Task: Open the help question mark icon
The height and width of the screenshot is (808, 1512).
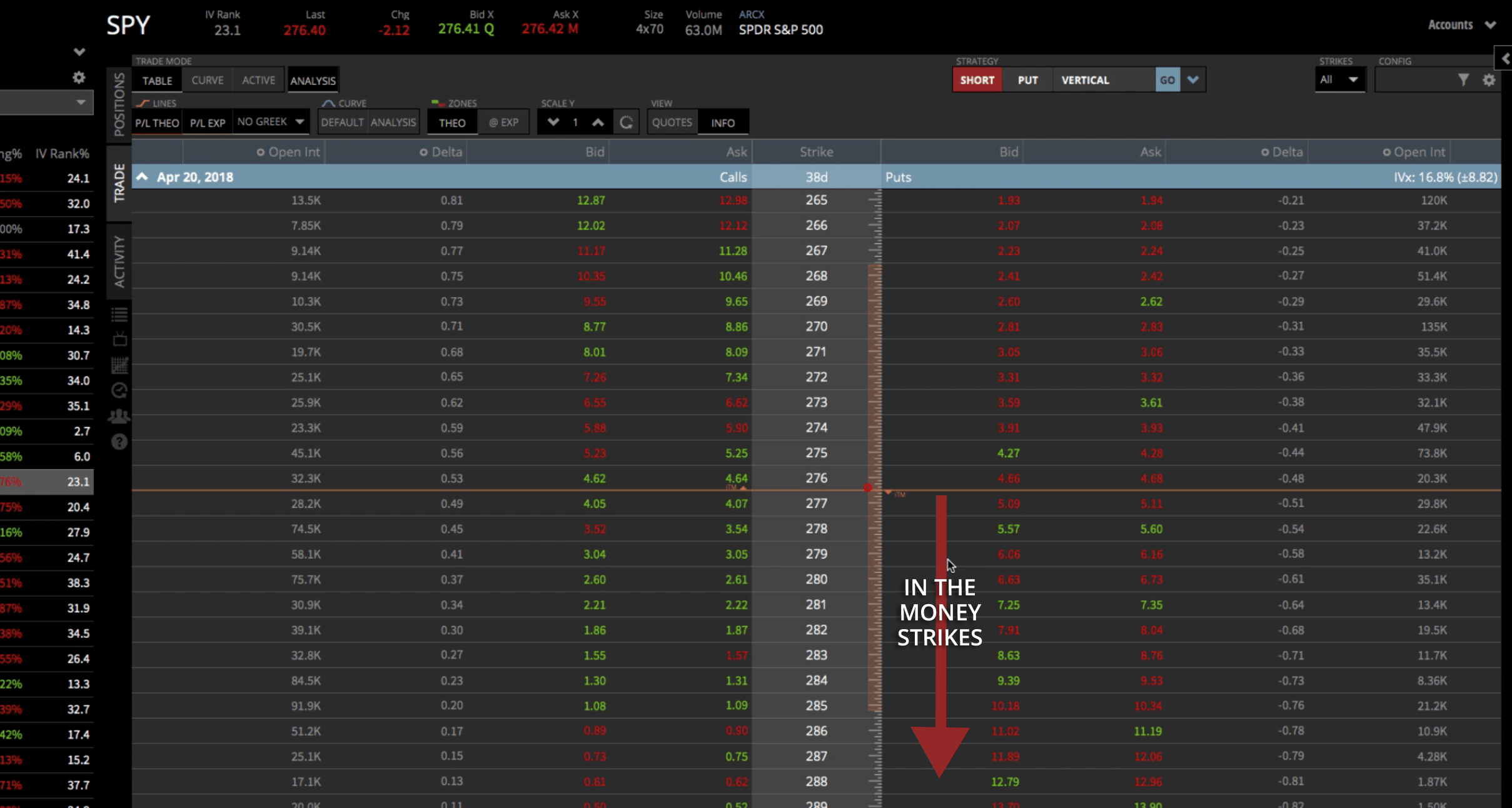Action: [119, 442]
